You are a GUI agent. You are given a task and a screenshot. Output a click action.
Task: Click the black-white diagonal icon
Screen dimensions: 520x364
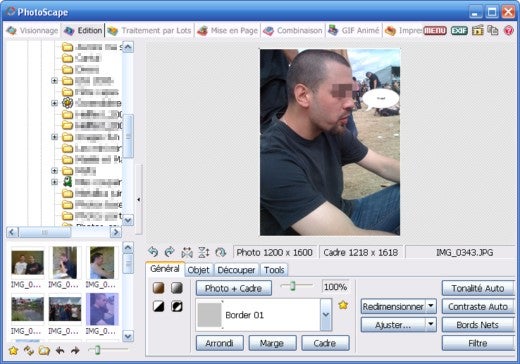(159, 306)
